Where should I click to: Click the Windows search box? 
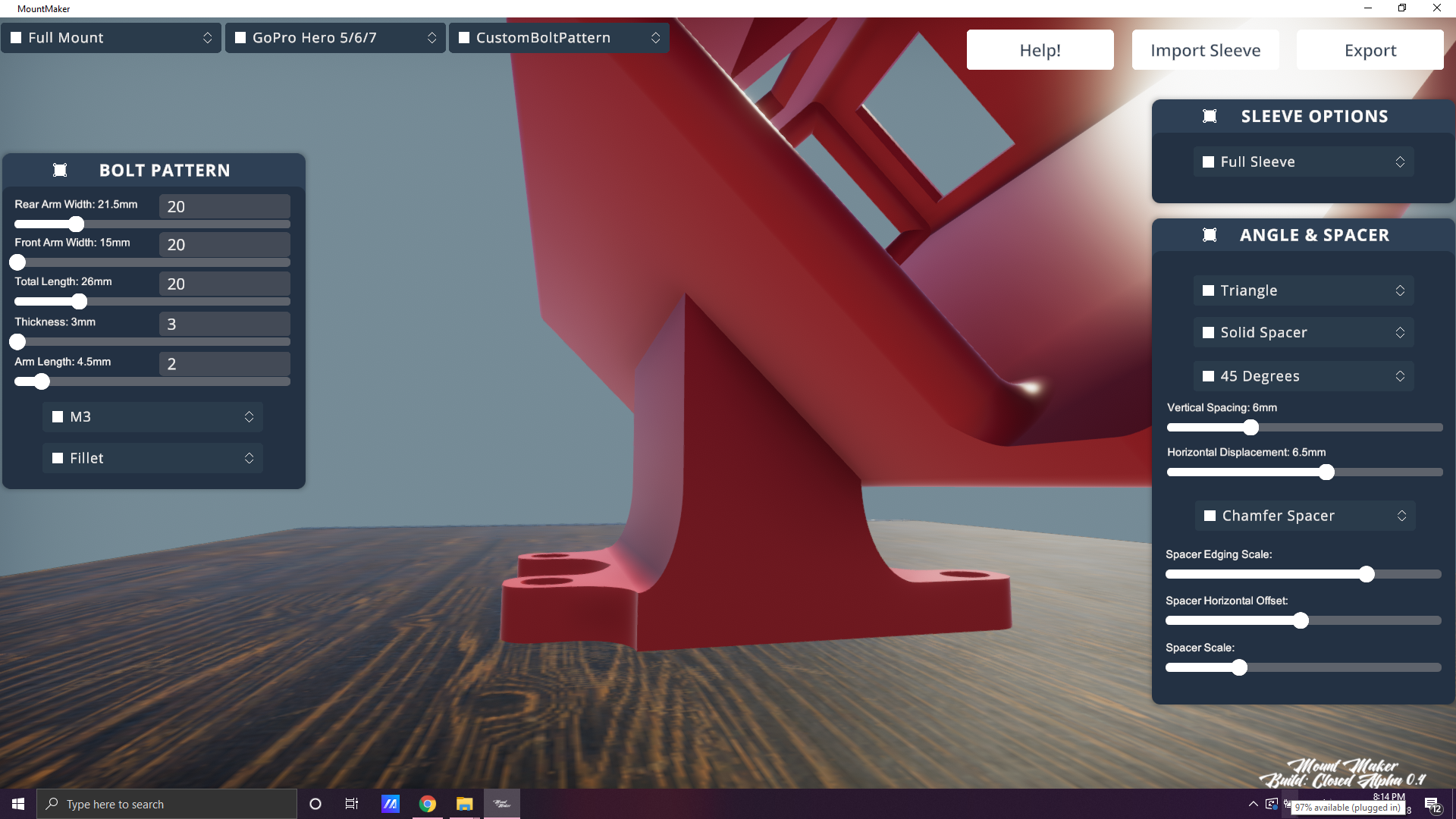pos(167,804)
